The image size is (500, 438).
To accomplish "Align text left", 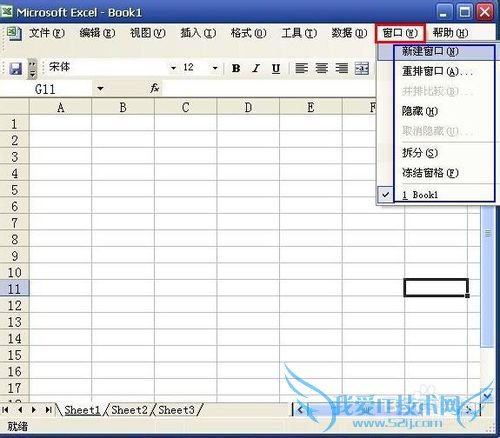I will tap(302, 68).
